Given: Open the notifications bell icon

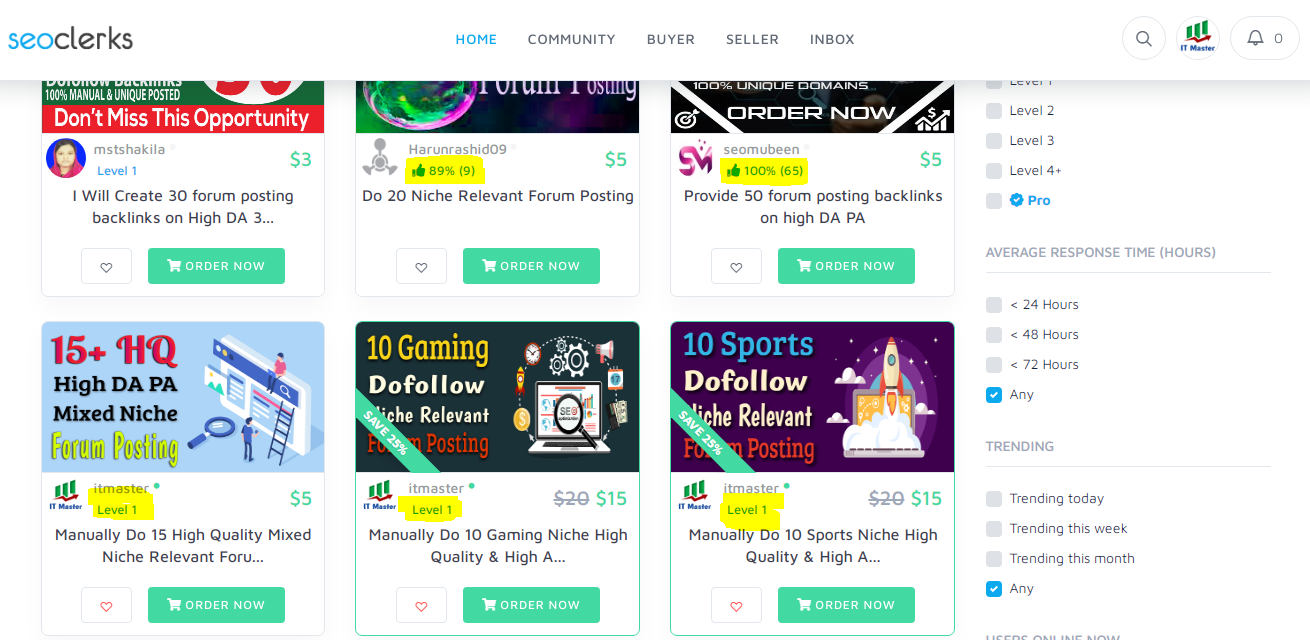Looking at the screenshot, I should [x=1255, y=39].
